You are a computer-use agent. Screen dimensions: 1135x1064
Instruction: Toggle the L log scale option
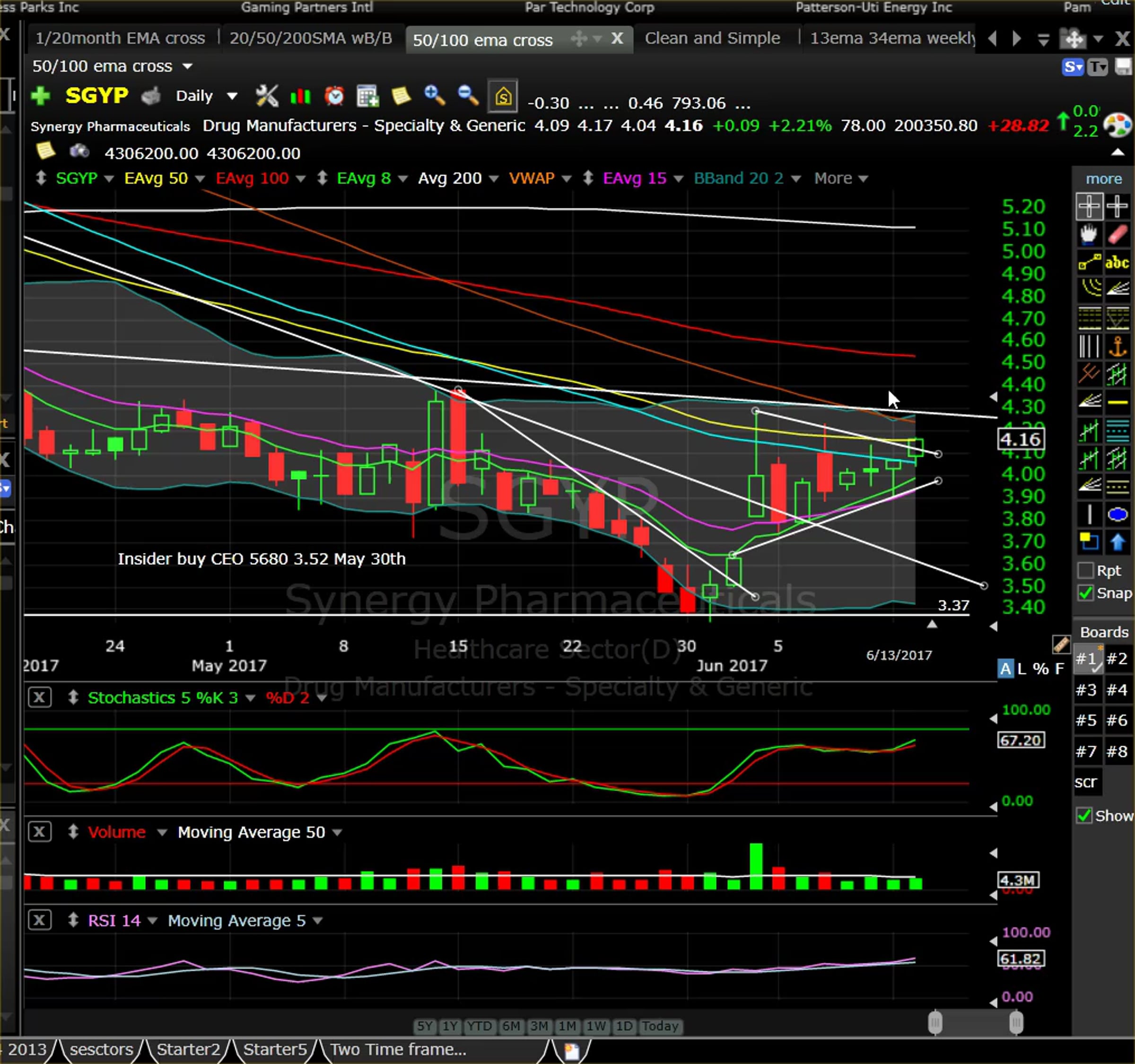[1022, 668]
